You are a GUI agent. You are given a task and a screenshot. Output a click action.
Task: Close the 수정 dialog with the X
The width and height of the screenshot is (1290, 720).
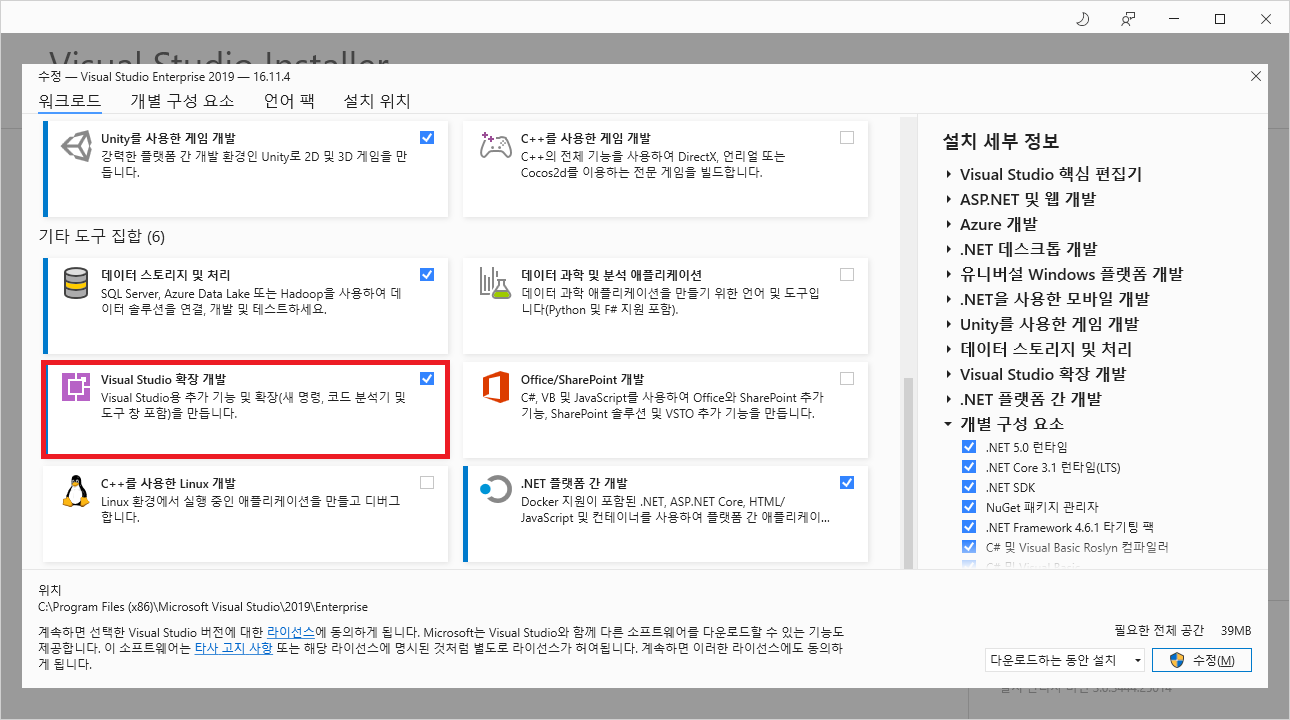(1256, 76)
